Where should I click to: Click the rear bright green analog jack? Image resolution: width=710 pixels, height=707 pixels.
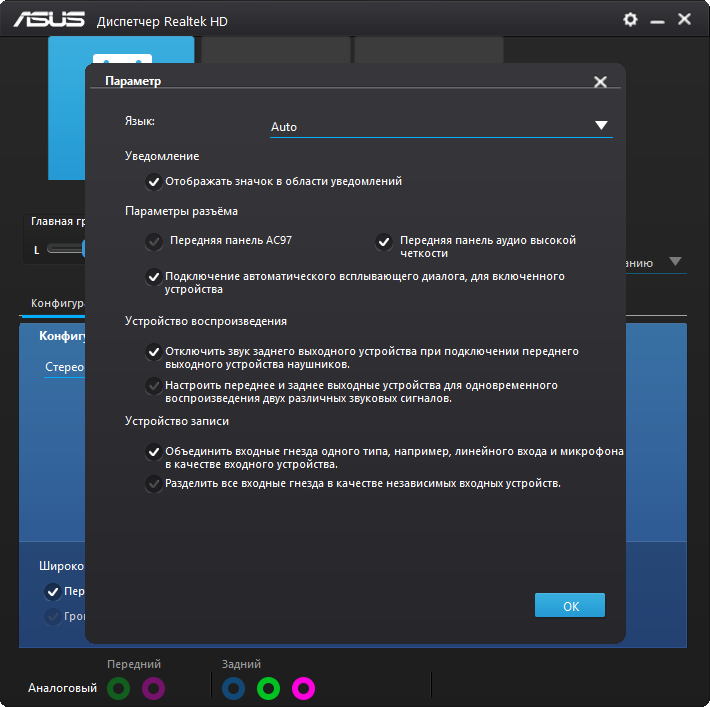point(269,688)
